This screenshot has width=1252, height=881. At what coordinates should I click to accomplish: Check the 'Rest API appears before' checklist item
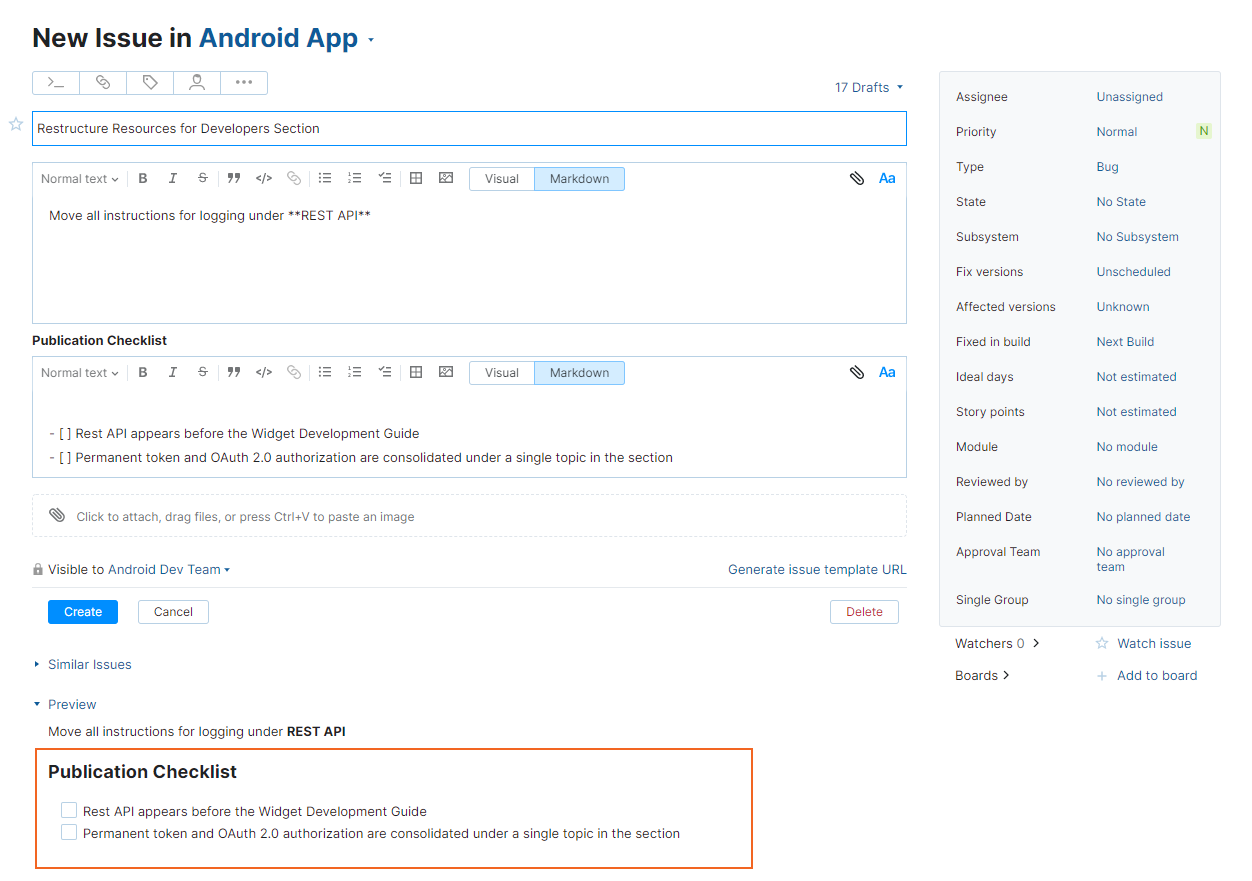tap(68, 810)
